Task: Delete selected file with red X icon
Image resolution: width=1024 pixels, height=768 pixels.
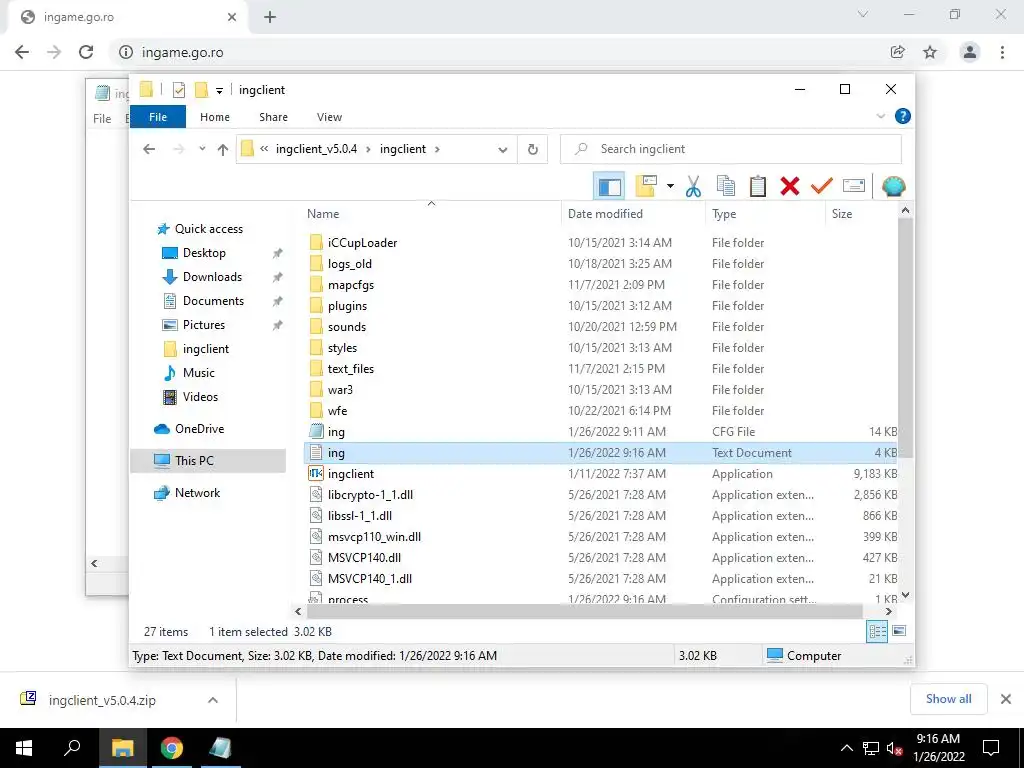Action: pyautogui.click(x=790, y=187)
